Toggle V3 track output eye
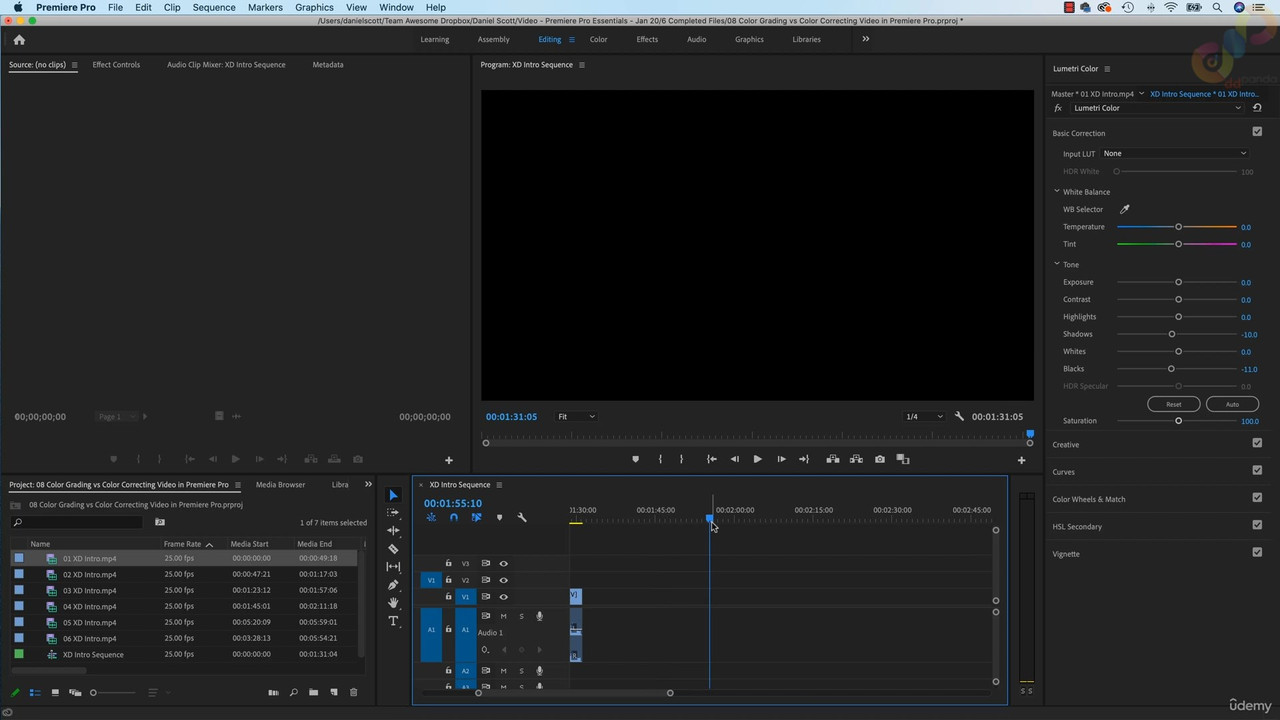The height and width of the screenshot is (720, 1280). coord(503,563)
